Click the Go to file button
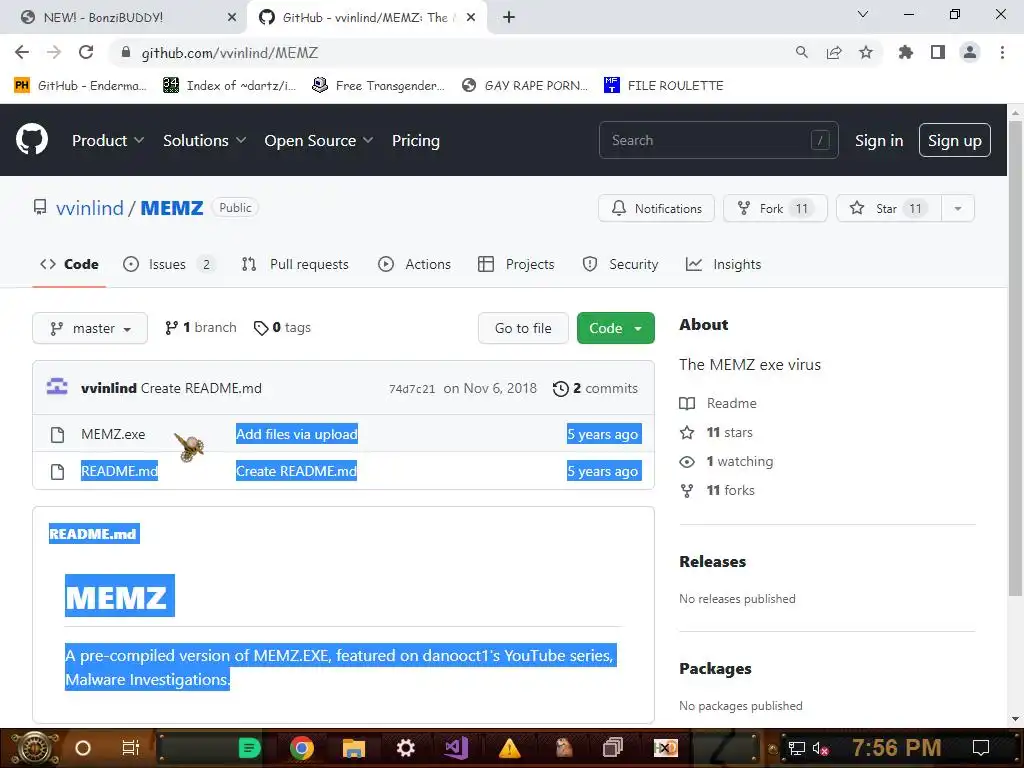Screen dimensions: 1024x768 [x=523, y=328]
